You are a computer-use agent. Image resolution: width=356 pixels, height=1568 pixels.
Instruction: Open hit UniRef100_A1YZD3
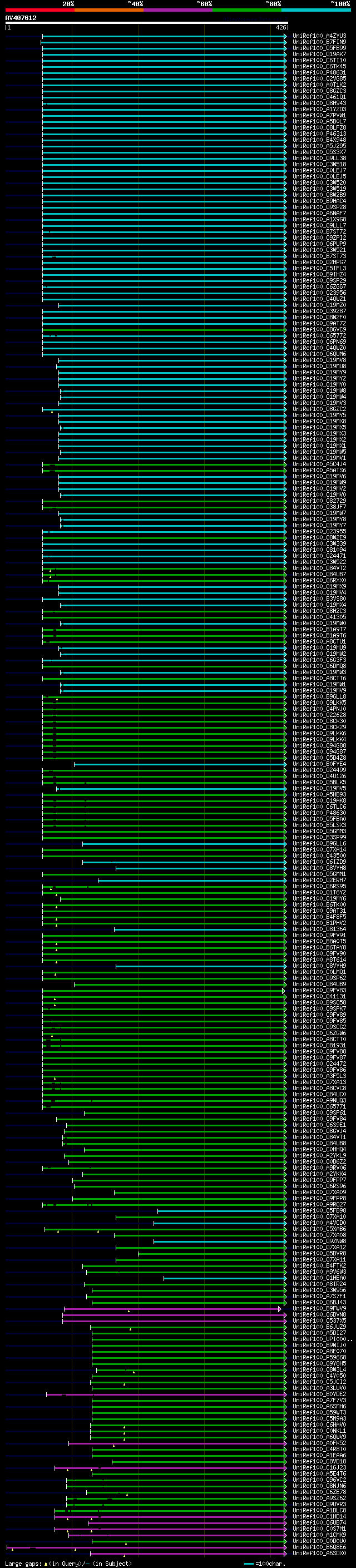(319, 109)
